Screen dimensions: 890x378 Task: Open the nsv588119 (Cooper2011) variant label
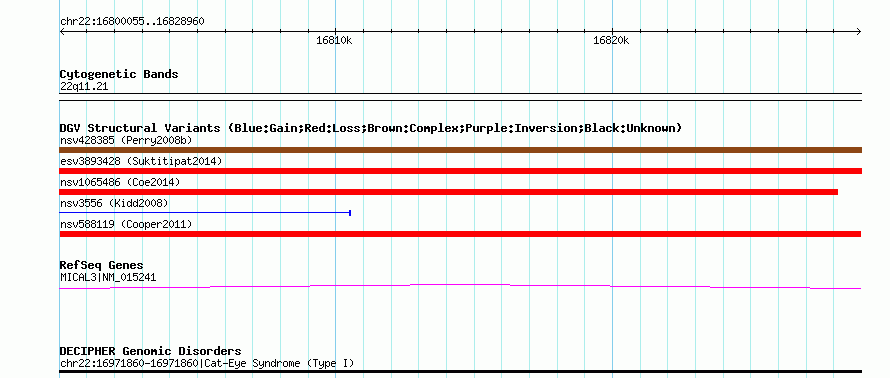[126, 225]
